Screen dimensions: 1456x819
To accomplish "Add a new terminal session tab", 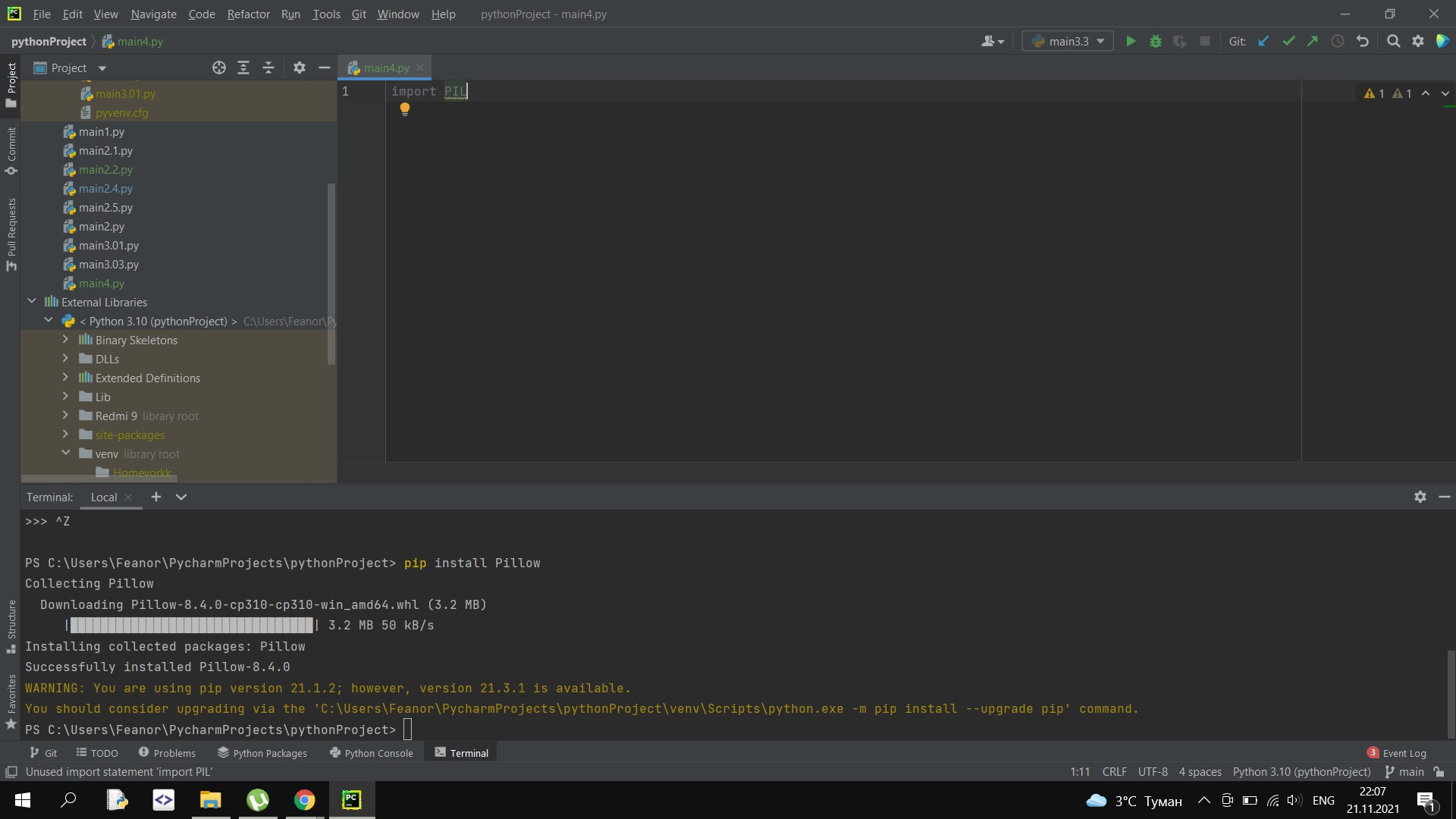I will pos(156,497).
